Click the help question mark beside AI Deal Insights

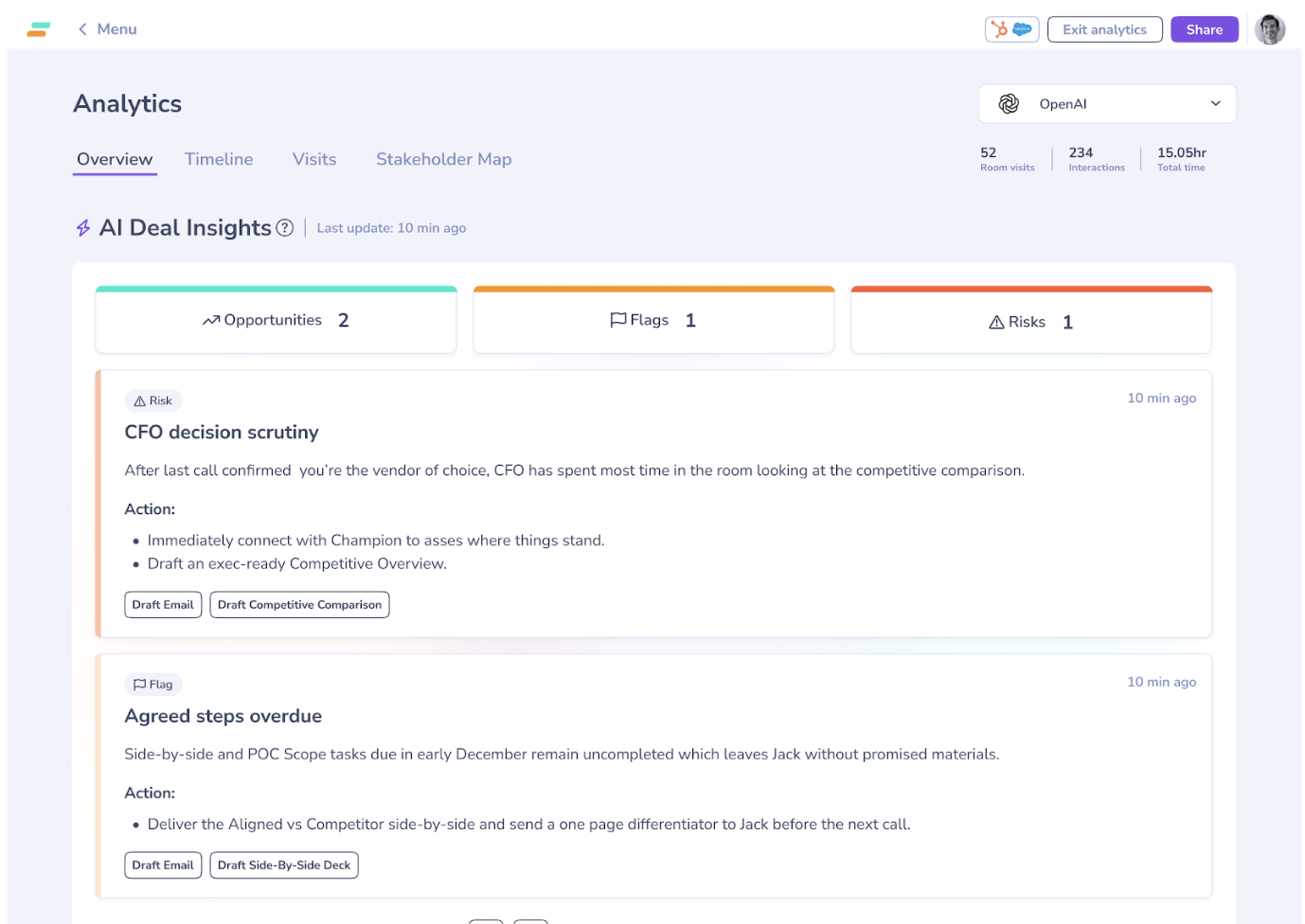[284, 228]
